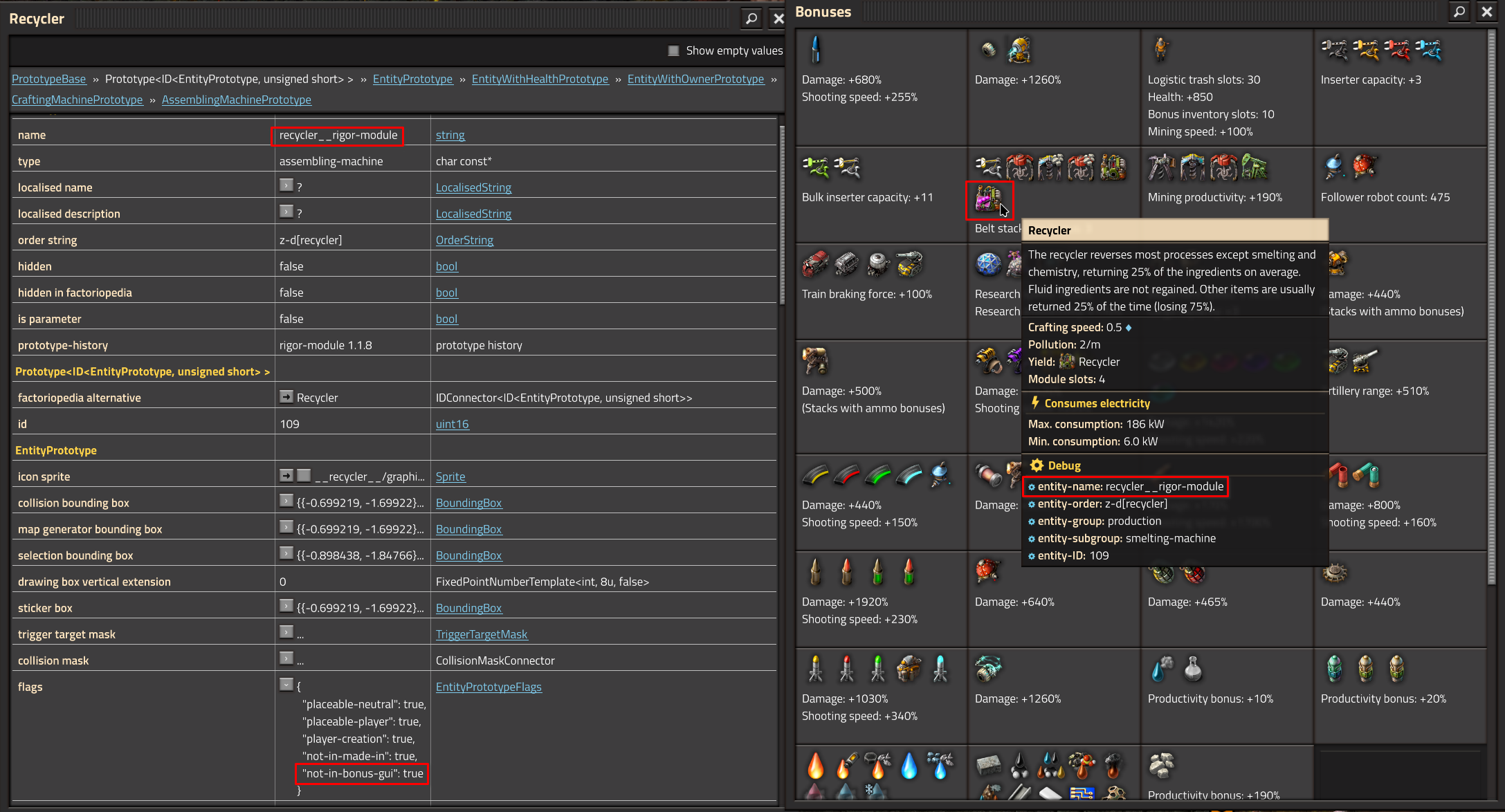Click the gear-like icon above Damage +440% right column
This screenshot has width=1505, height=812.
[1335, 572]
